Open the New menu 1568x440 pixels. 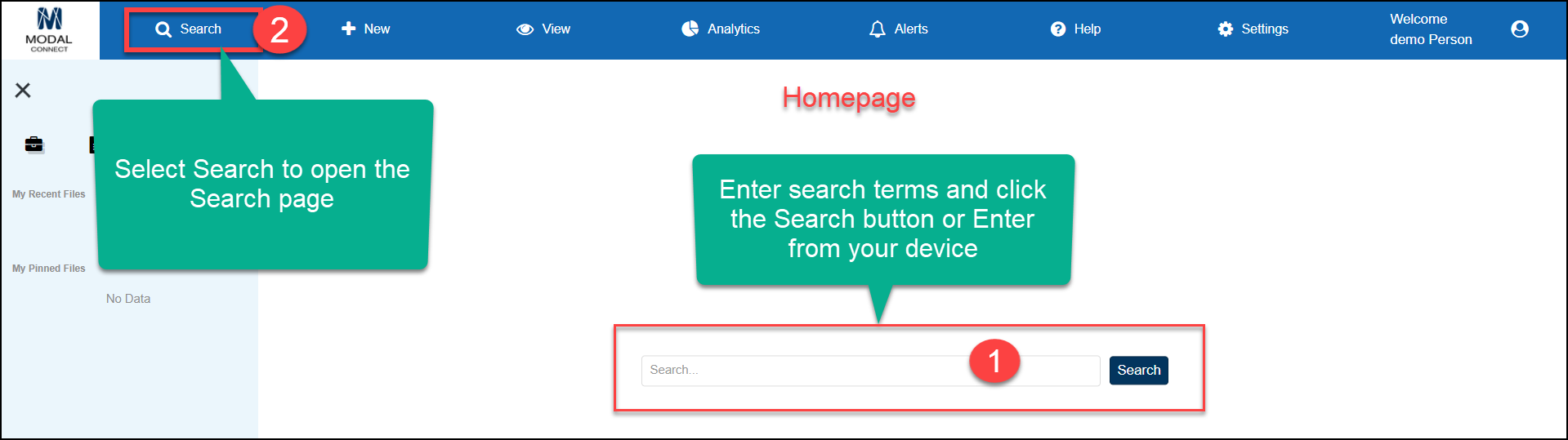coord(365,29)
